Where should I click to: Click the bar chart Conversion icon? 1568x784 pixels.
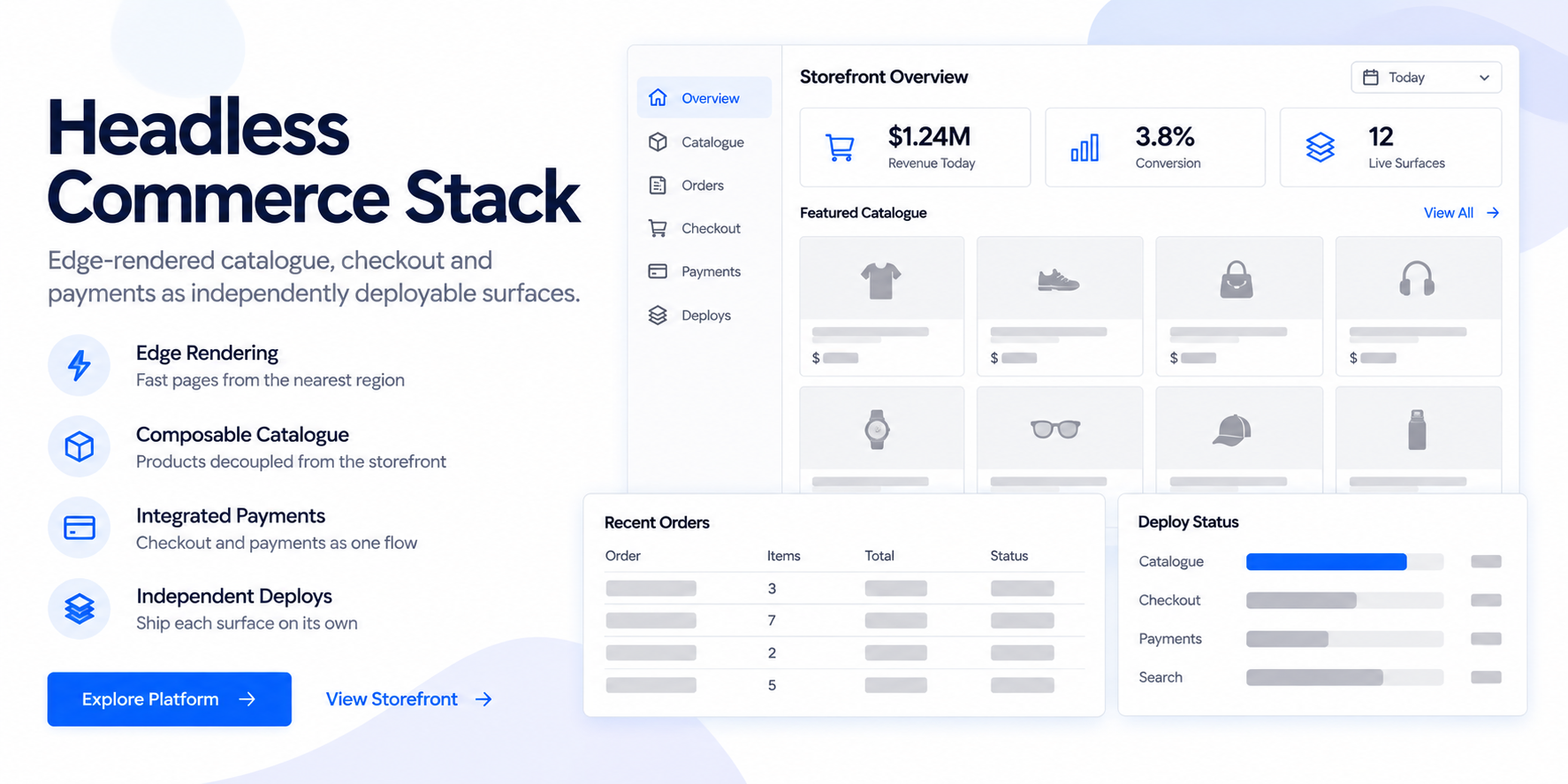(1085, 148)
